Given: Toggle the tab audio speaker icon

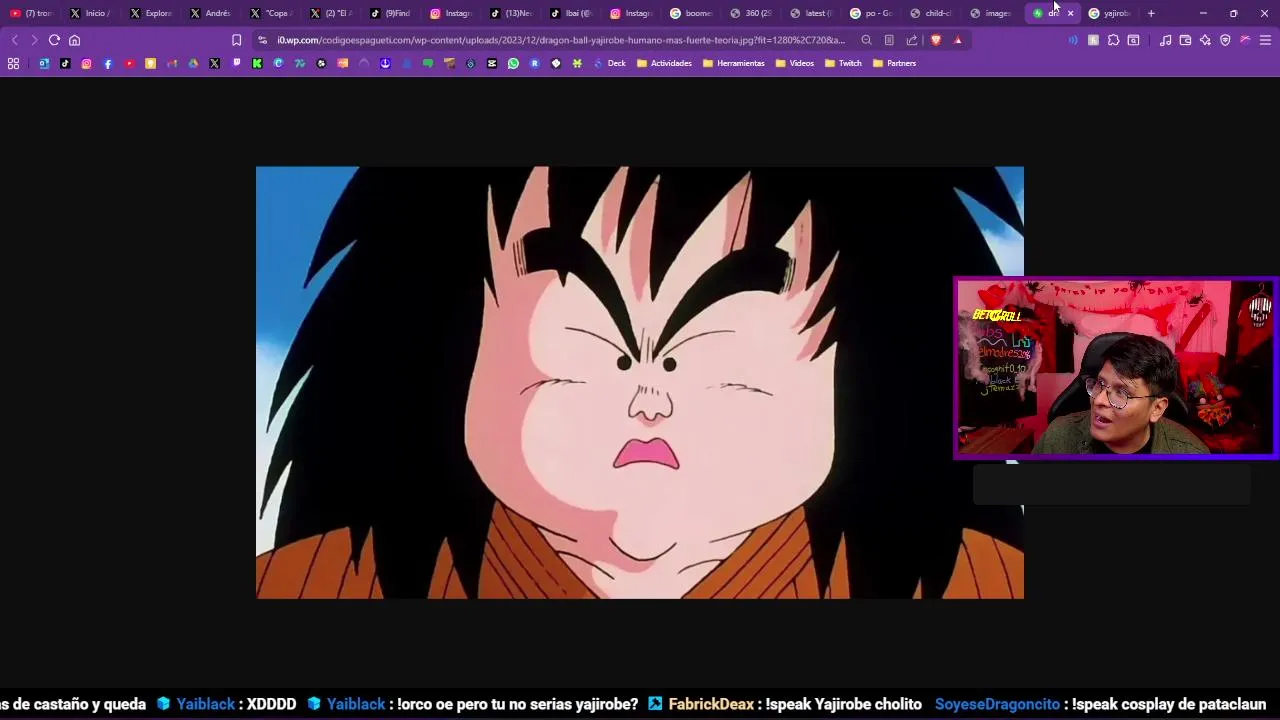Looking at the screenshot, I should pos(1073,40).
